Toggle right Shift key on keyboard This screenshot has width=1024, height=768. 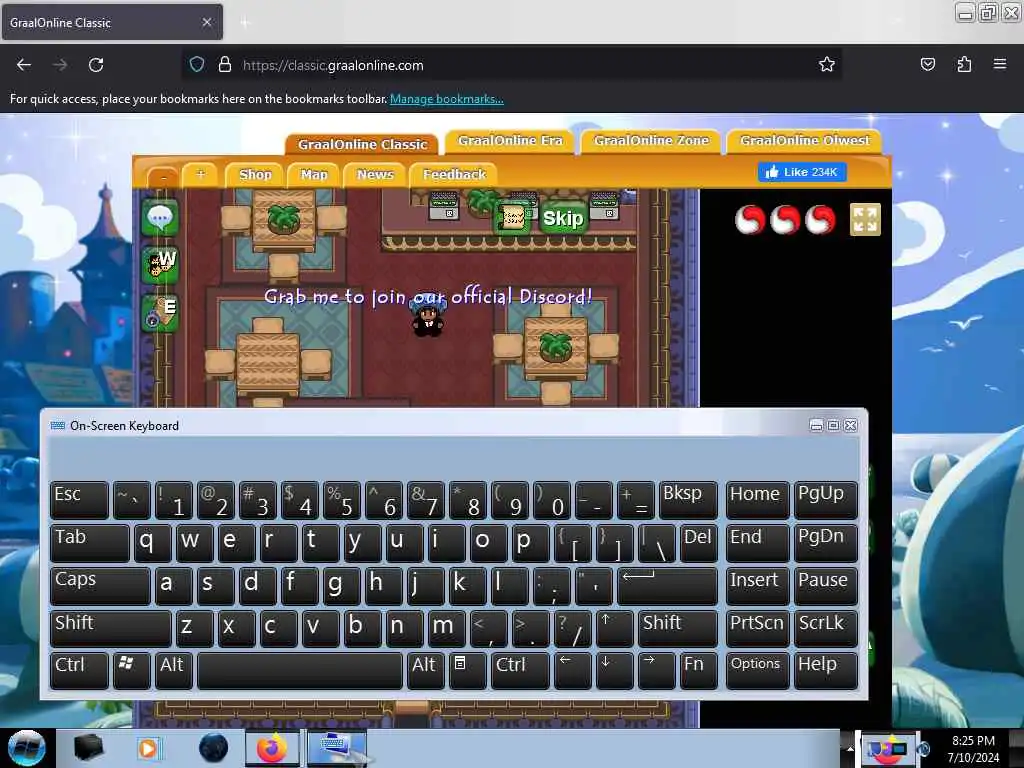click(677, 629)
